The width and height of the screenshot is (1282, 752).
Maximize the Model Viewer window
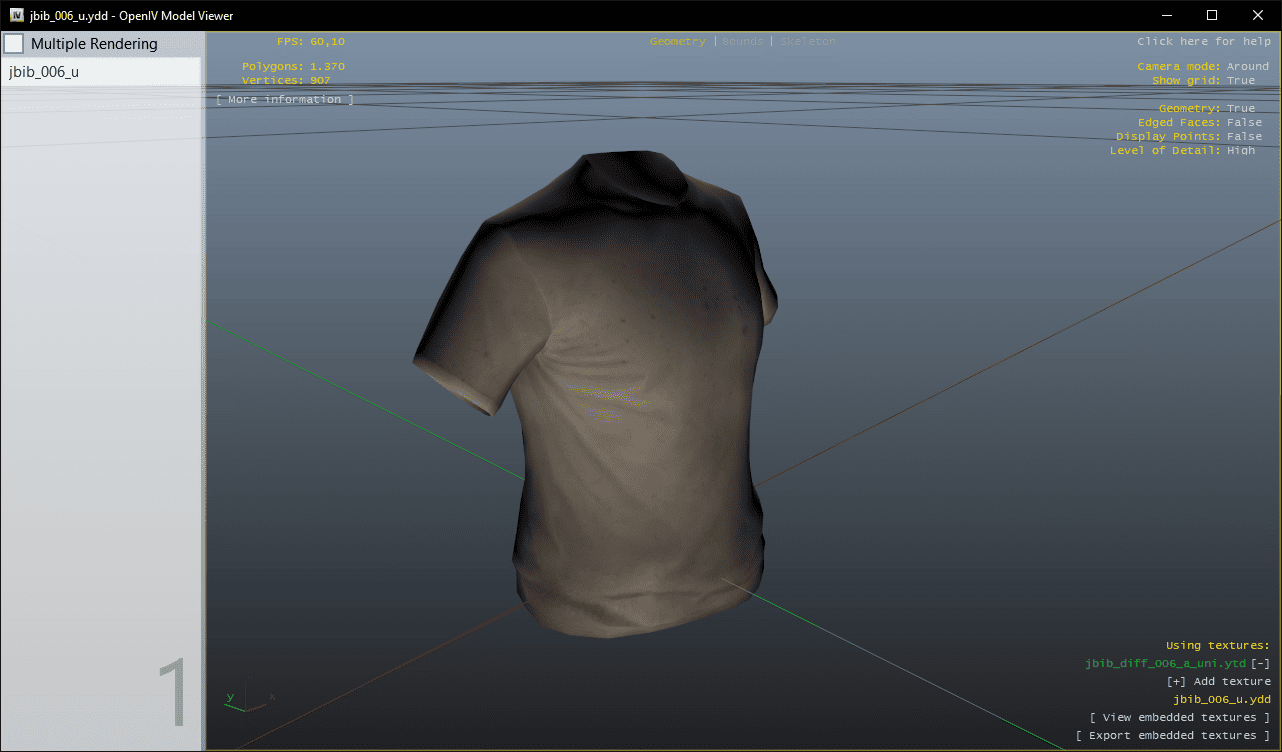pyautogui.click(x=1211, y=15)
